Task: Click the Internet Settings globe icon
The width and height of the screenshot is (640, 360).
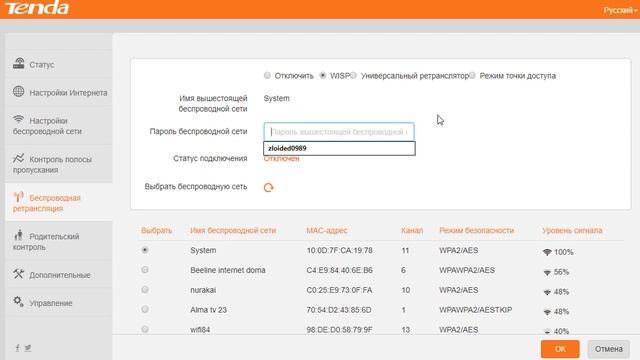Action: pos(18,91)
